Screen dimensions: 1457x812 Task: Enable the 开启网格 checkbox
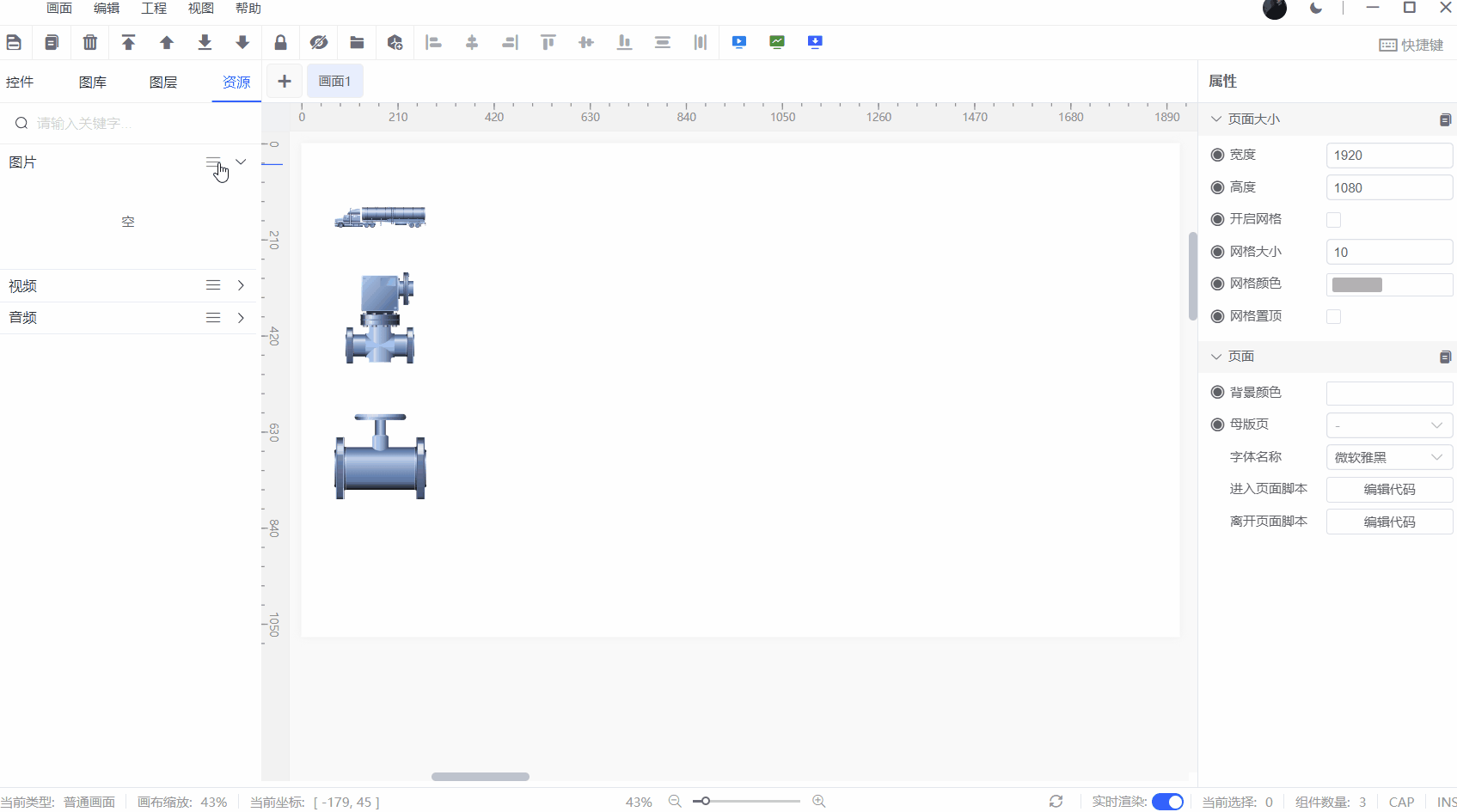pyautogui.click(x=1333, y=220)
